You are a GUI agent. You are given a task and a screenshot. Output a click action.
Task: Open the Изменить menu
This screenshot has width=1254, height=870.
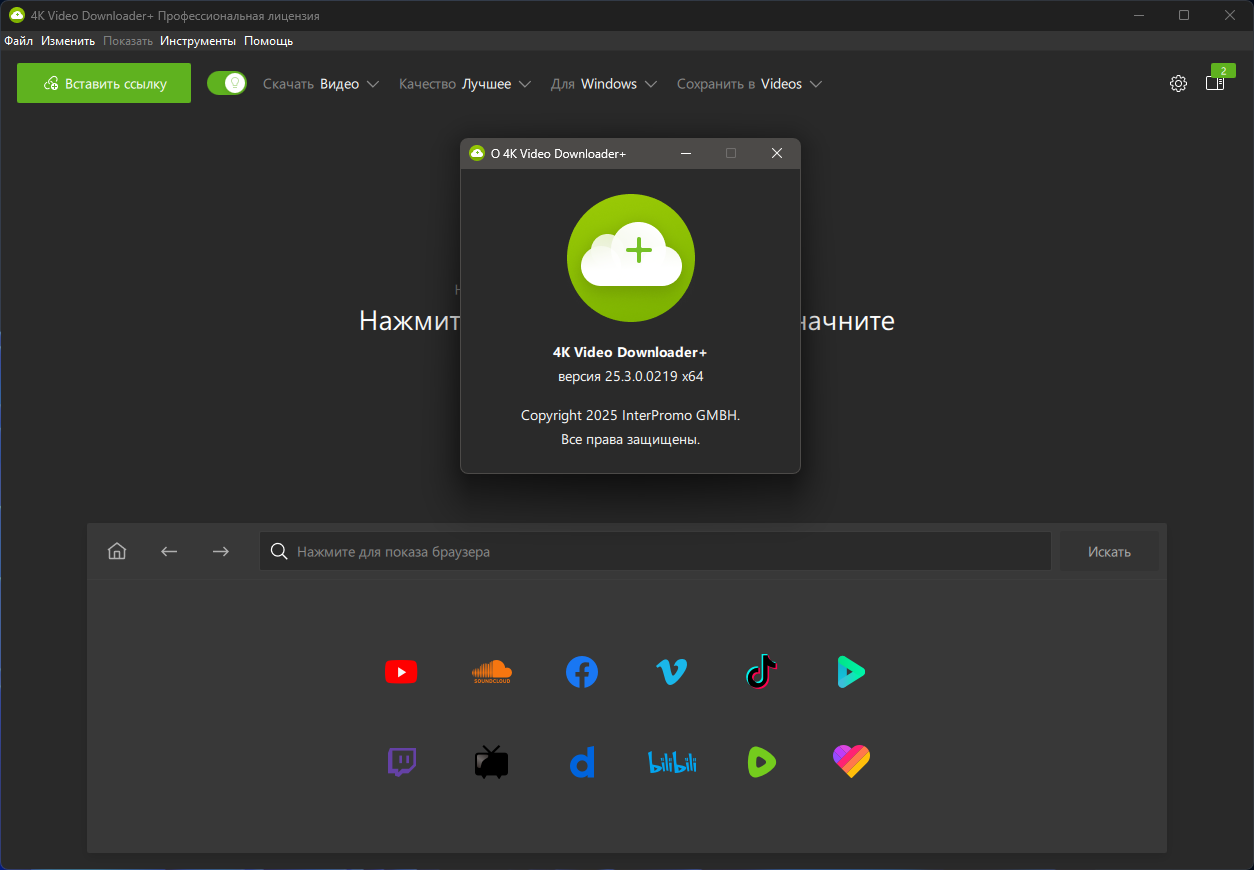(x=68, y=41)
